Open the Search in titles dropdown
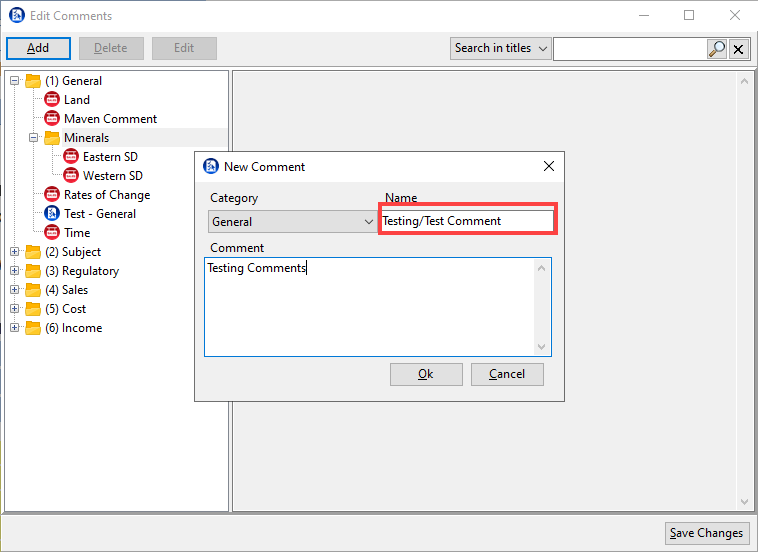The width and height of the screenshot is (758, 552). click(x=500, y=48)
